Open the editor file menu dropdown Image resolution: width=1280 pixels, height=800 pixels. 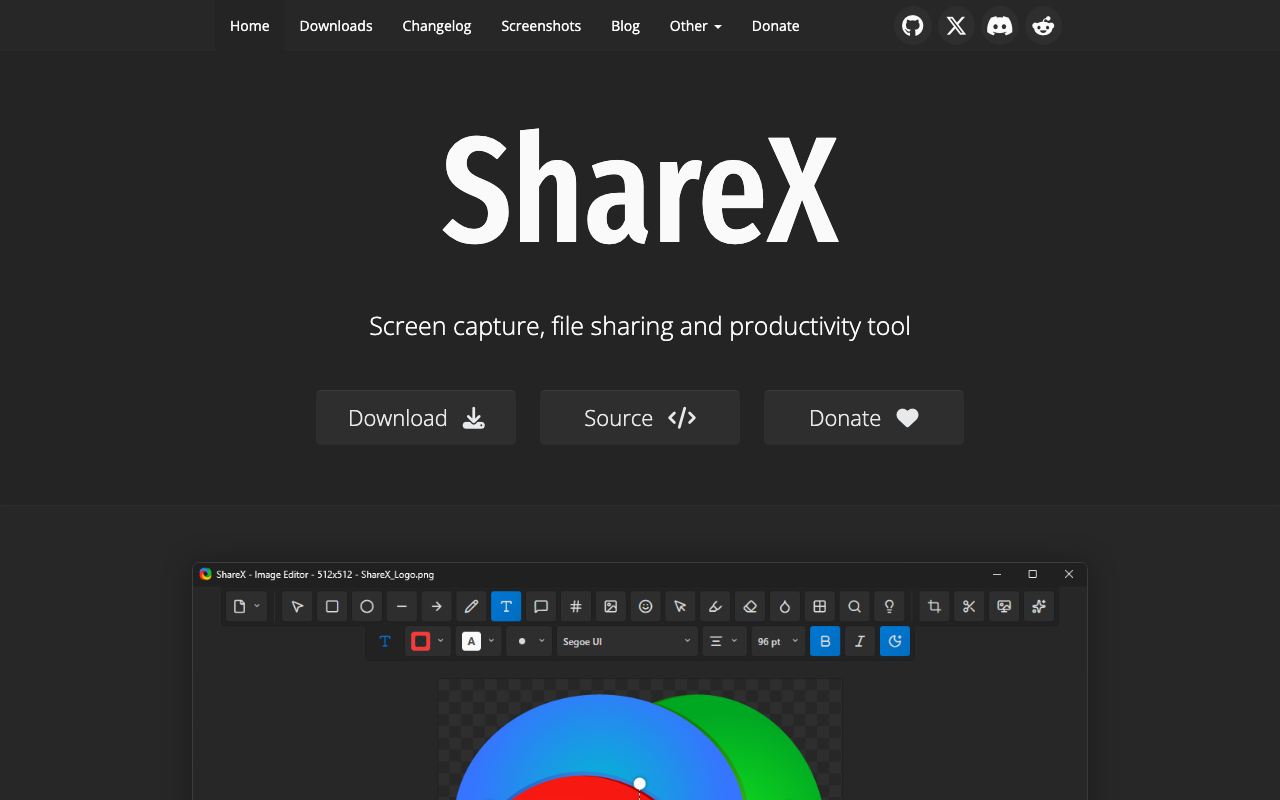coord(246,606)
